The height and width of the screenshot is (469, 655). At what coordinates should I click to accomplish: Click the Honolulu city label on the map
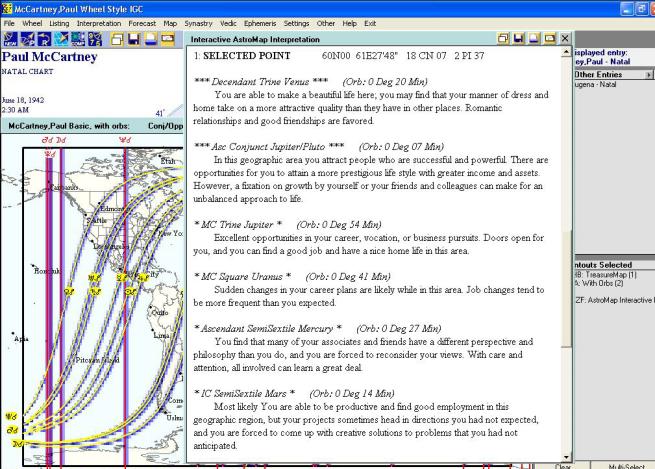(x=47, y=271)
